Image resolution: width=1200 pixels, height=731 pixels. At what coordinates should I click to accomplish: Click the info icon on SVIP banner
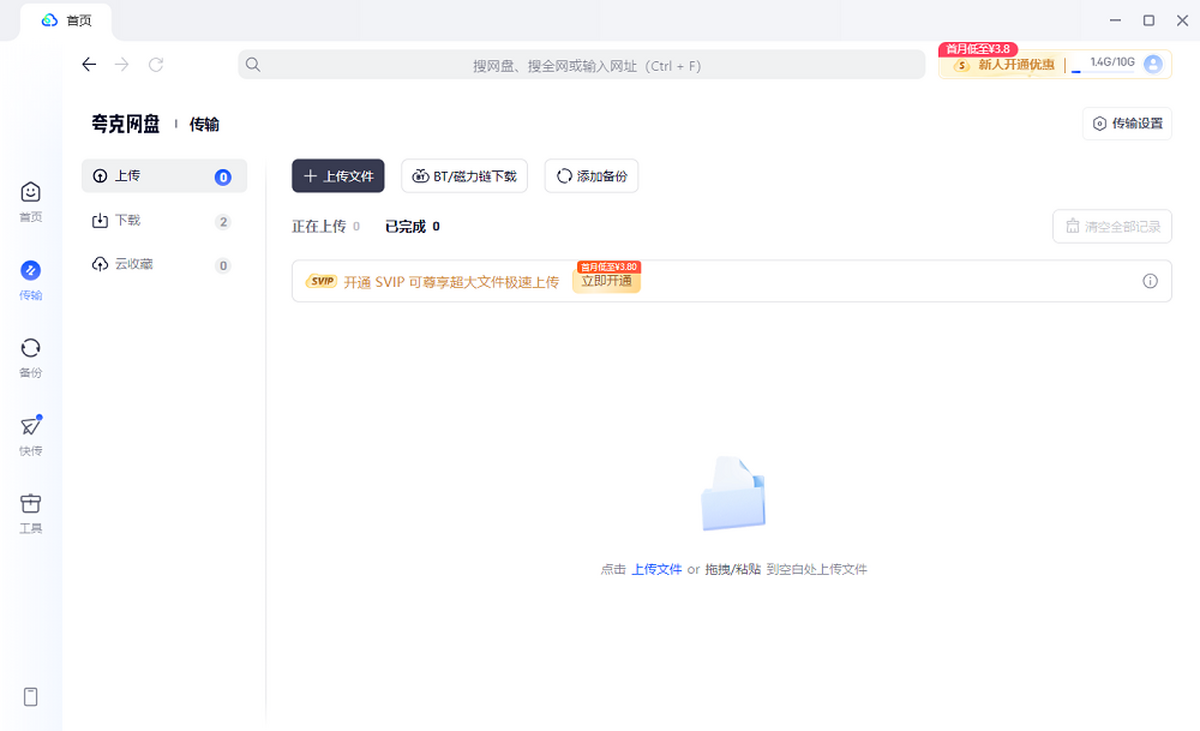tap(1150, 281)
